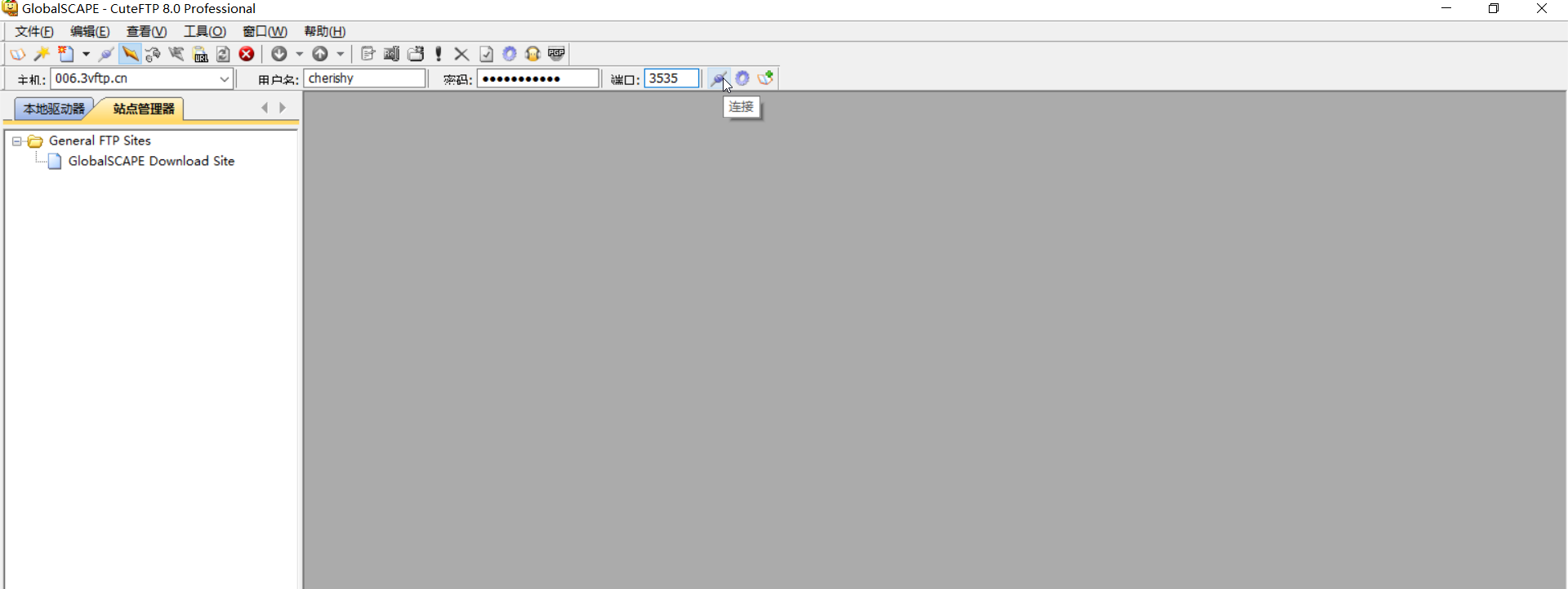Click the headphones Podcast icon
This screenshot has height=589, width=1568.
tap(532, 54)
